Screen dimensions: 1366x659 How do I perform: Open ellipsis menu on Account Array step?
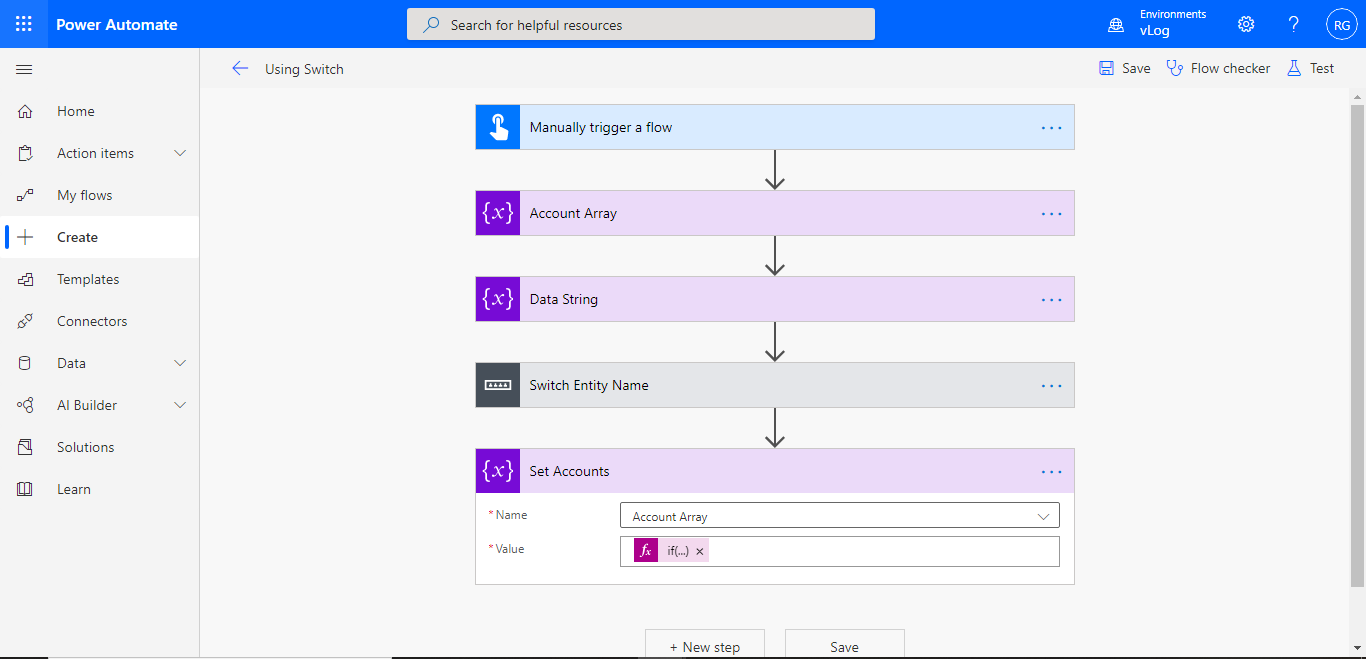tap(1051, 213)
